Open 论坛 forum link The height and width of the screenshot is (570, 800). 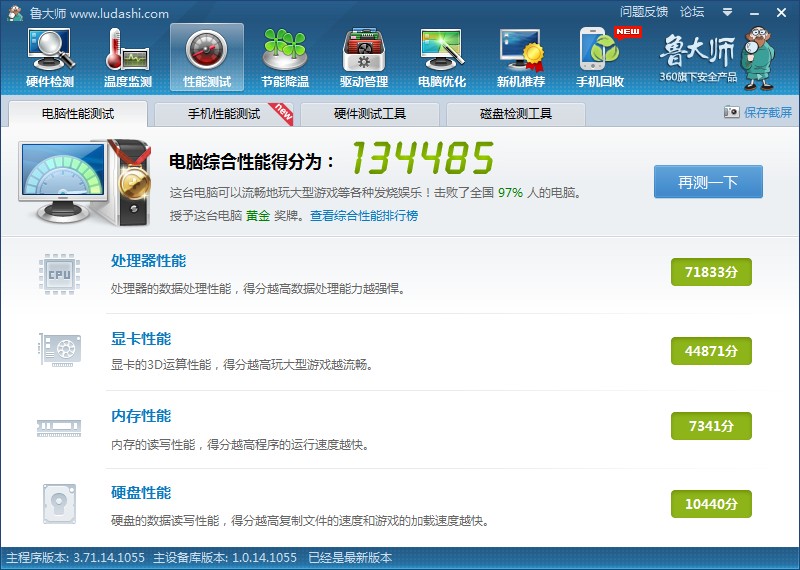click(692, 12)
